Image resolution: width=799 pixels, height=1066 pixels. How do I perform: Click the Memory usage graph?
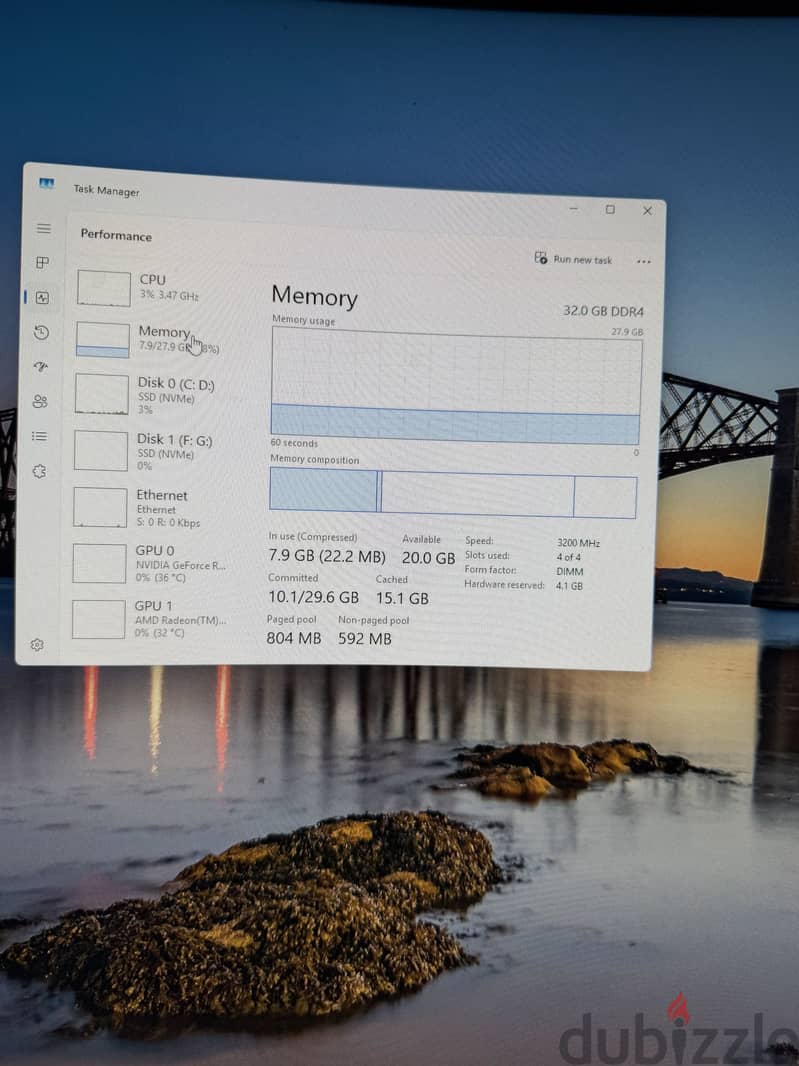point(456,386)
